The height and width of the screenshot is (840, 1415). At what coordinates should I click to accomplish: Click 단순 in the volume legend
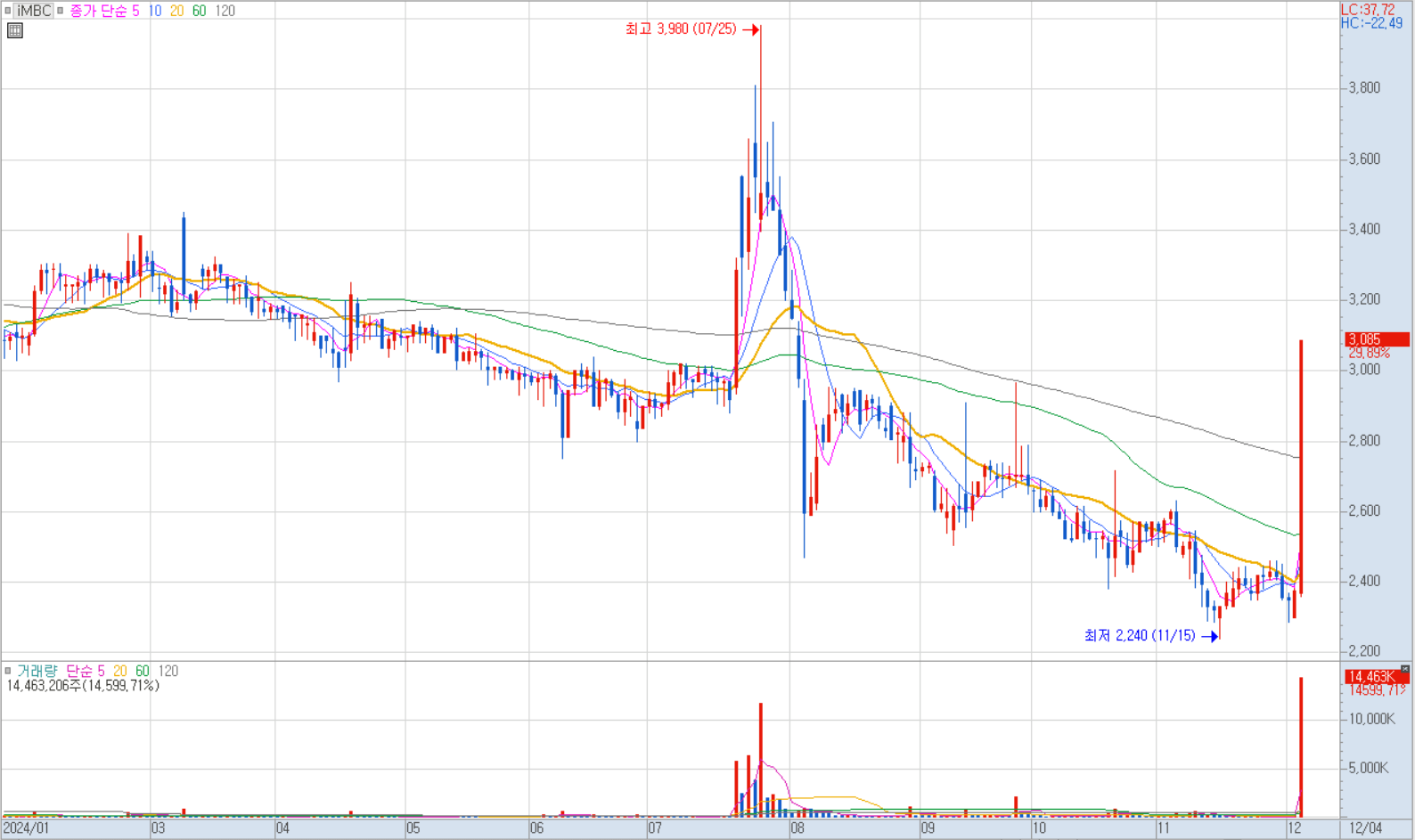click(79, 671)
